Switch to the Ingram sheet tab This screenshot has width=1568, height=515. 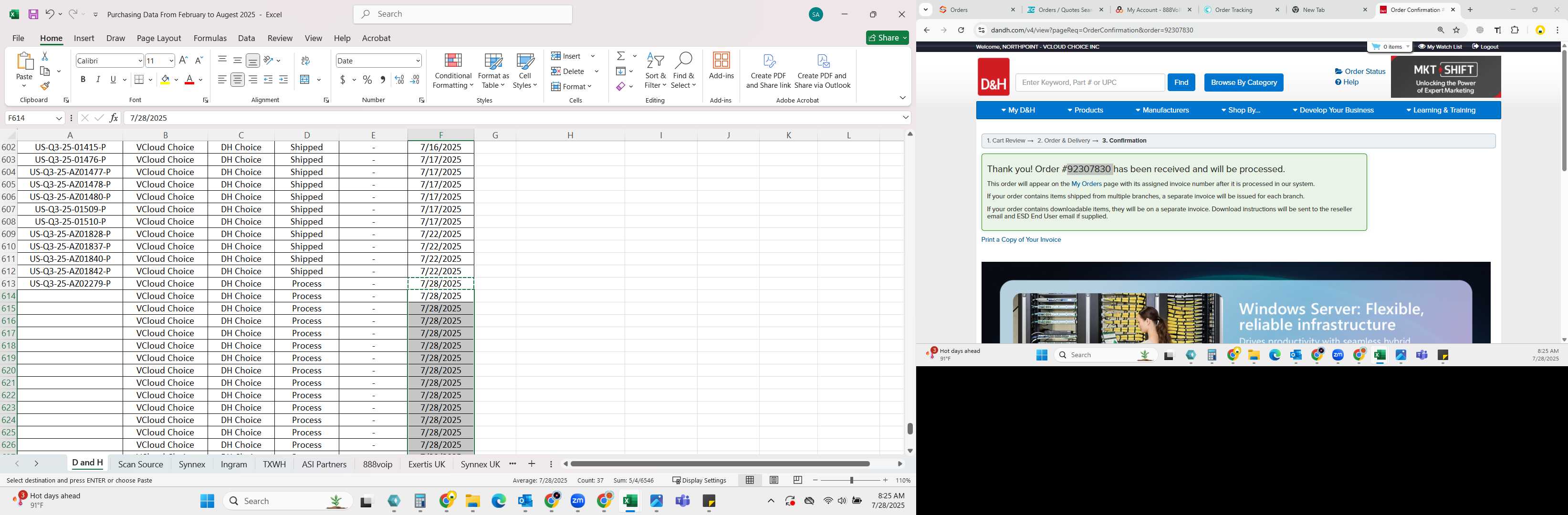pos(234,464)
